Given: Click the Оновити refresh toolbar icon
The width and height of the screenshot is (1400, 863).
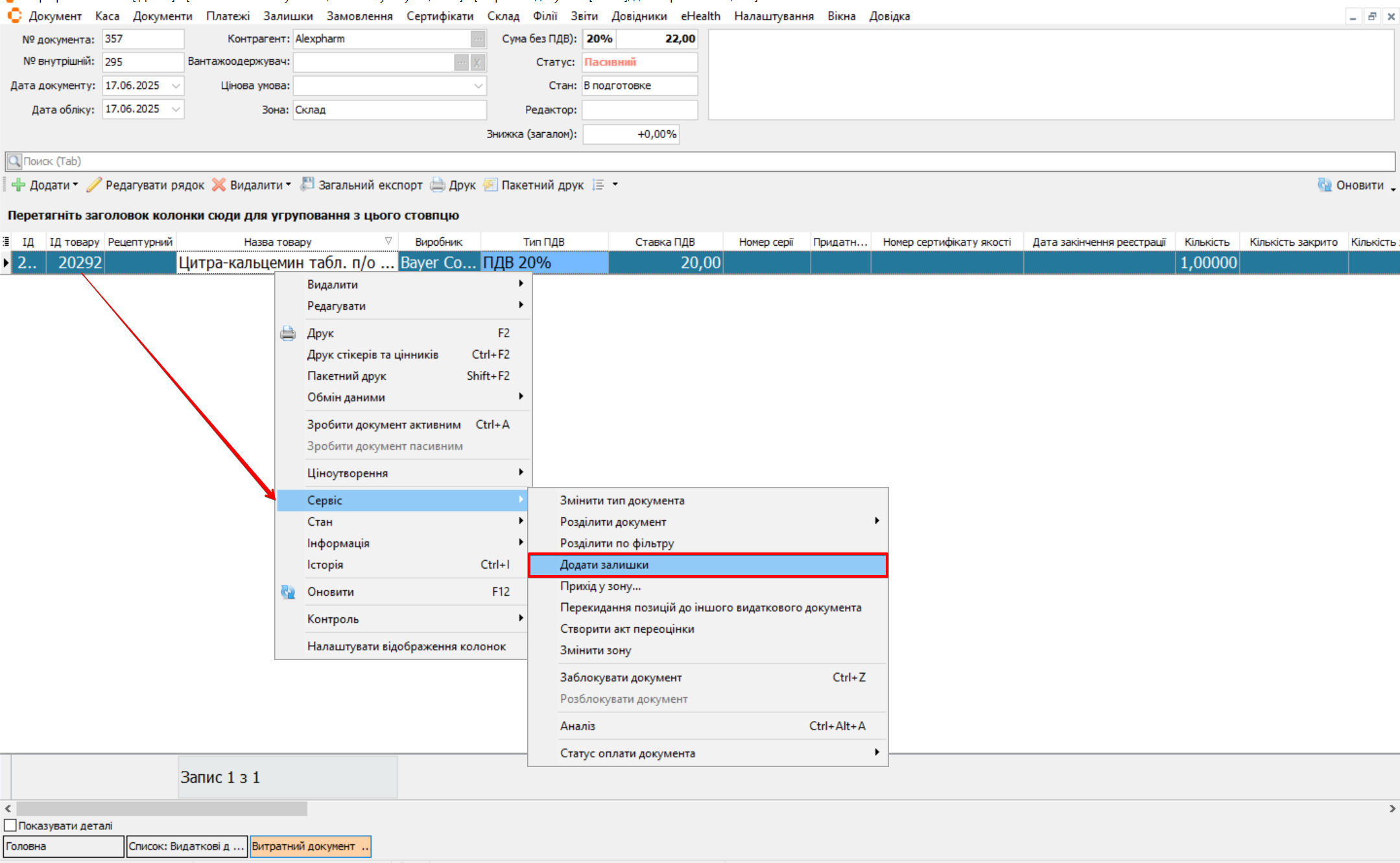Looking at the screenshot, I should pyautogui.click(x=1324, y=185).
